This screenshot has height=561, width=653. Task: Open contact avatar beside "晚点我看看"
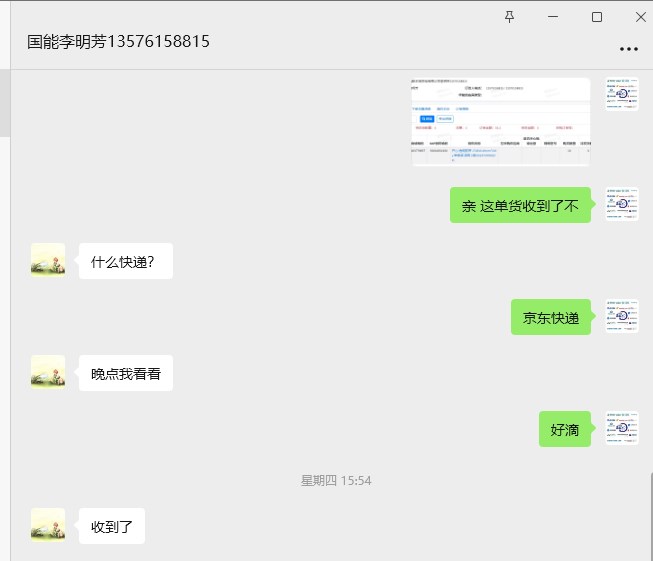click(x=48, y=373)
